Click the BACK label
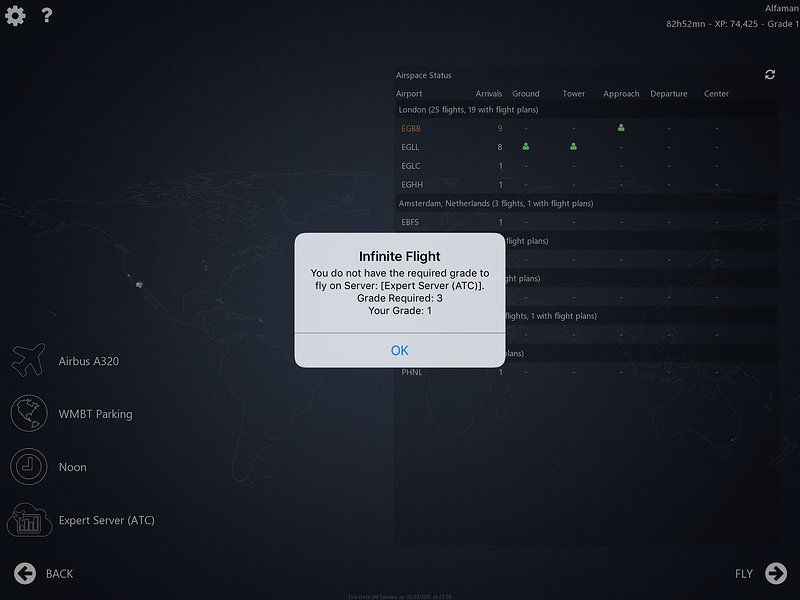Viewport: 800px width, 600px height. click(59, 574)
